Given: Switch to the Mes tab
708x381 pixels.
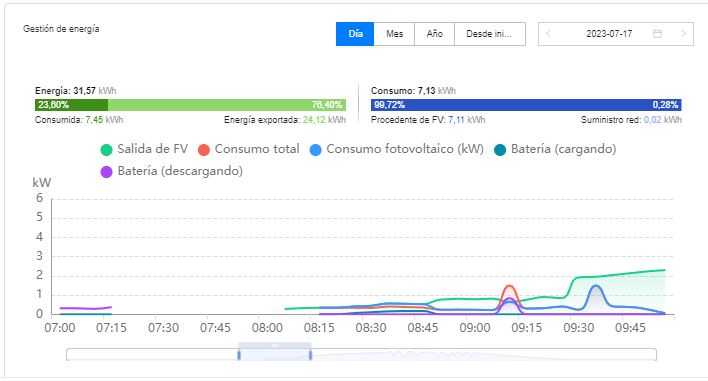Looking at the screenshot, I should 394,34.
